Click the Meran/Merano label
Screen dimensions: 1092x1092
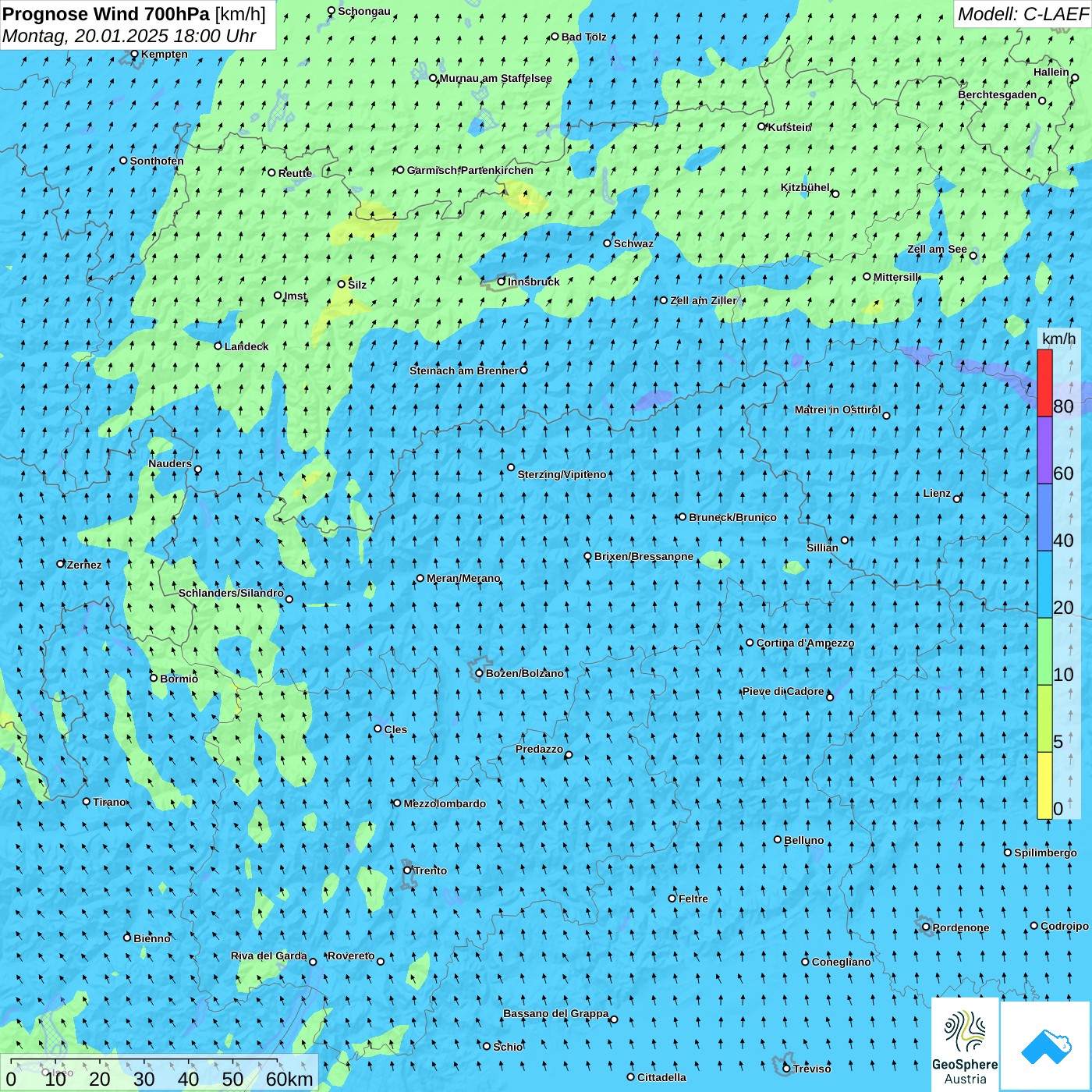[463, 578]
